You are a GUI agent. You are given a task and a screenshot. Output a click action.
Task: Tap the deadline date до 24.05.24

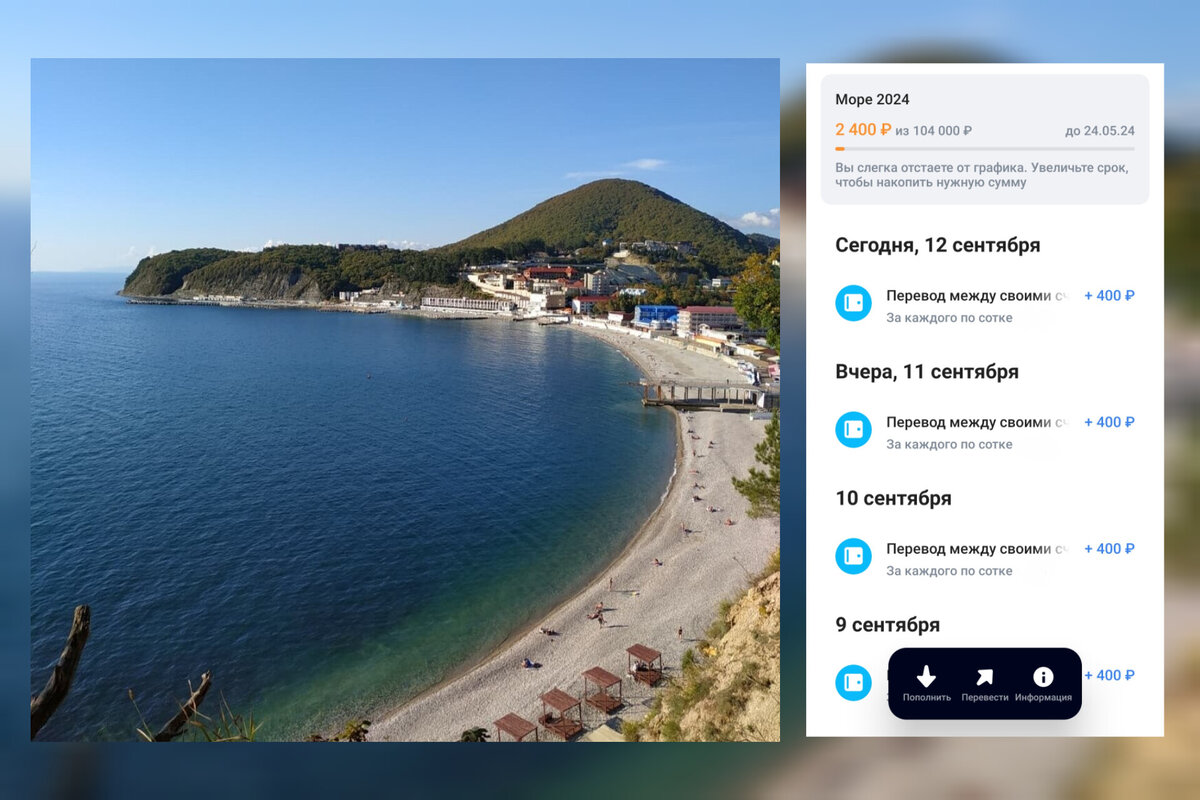click(1098, 131)
